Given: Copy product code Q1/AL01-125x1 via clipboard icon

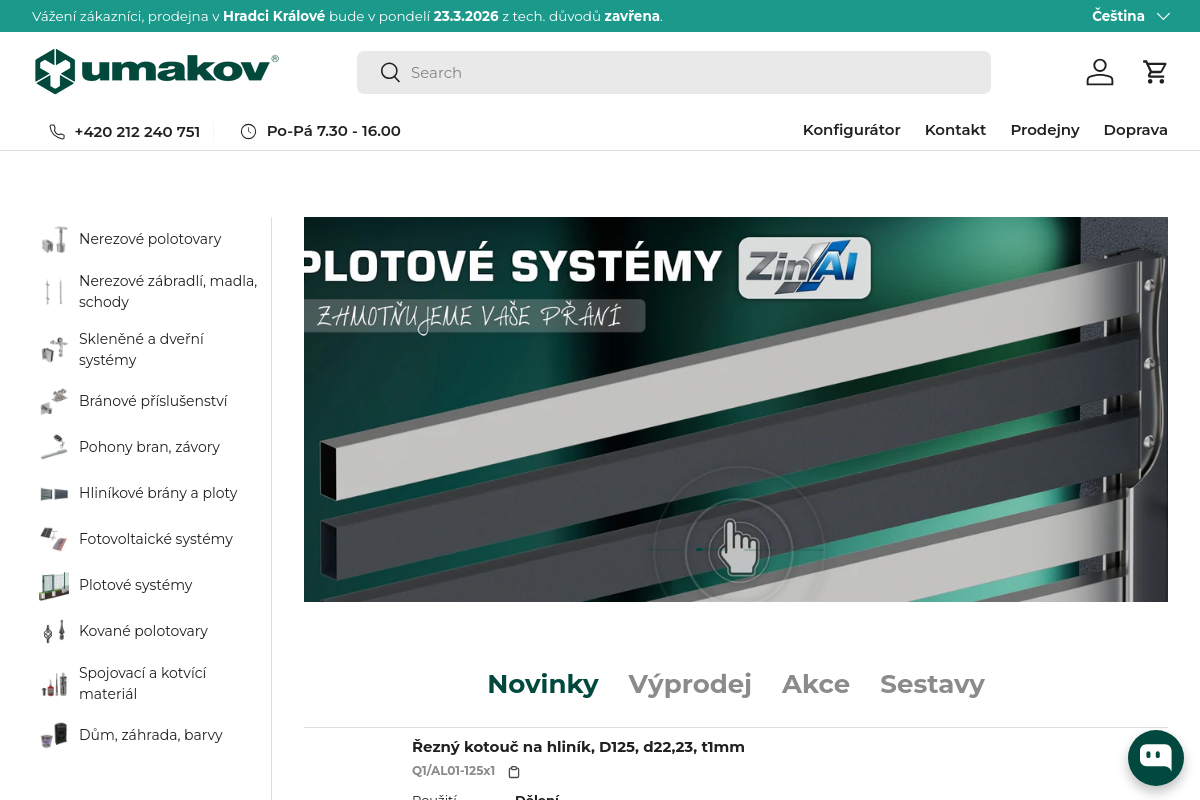Looking at the screenshot, I should 514,772.
